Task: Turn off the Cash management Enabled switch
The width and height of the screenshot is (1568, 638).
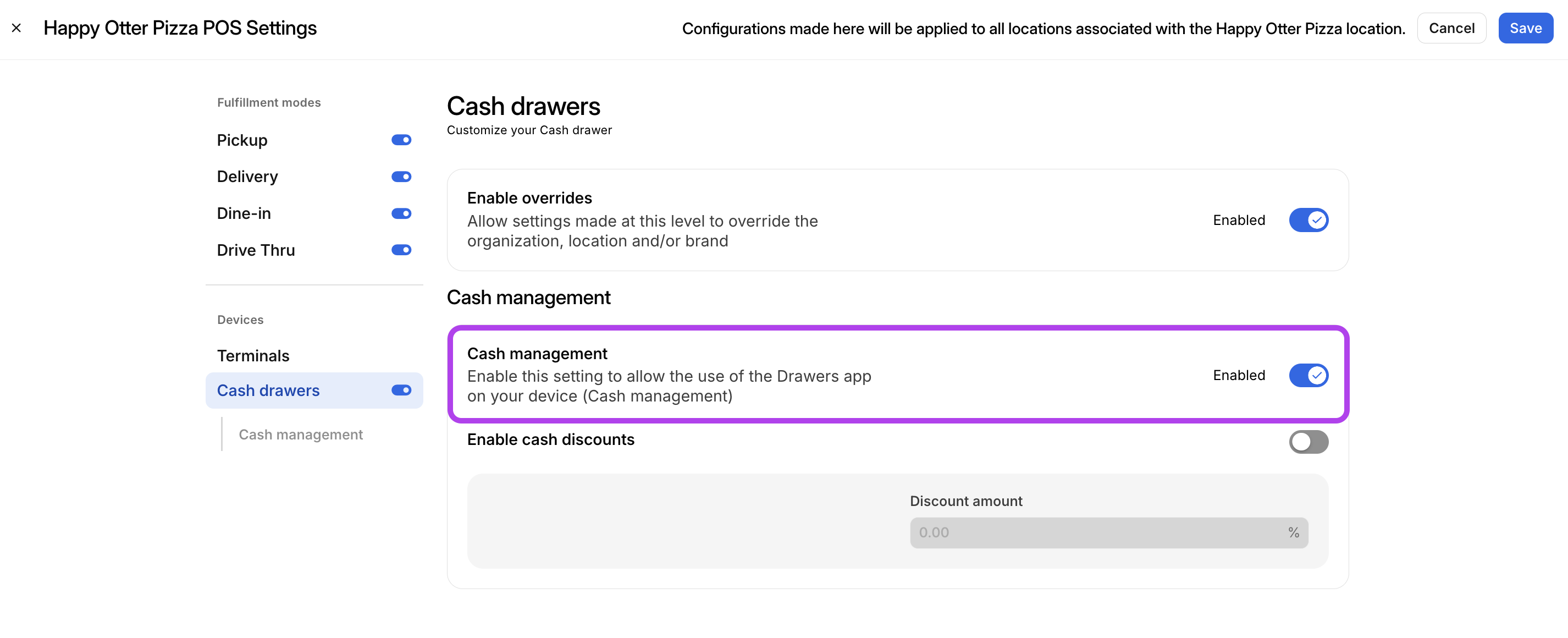Action: pos(1308,375)
